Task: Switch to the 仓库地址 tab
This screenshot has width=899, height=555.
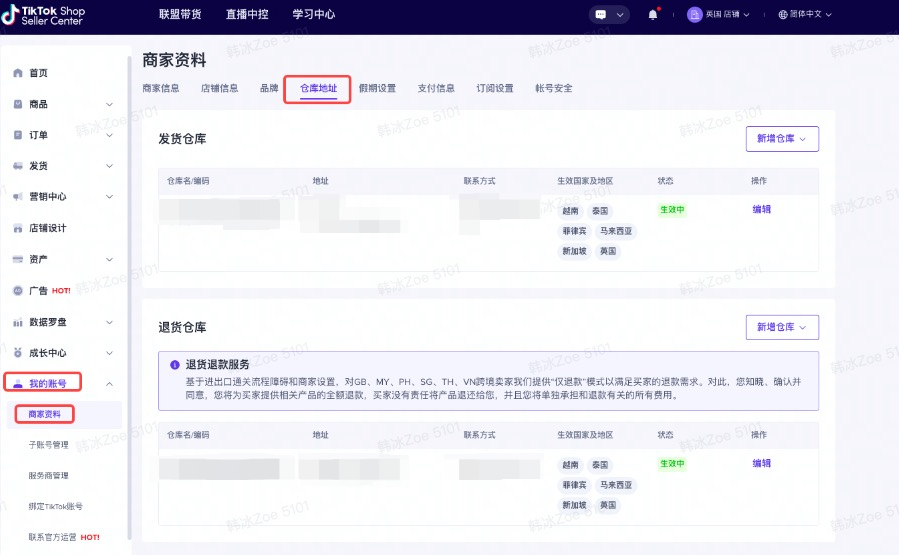Action: (x=318, y=88)
